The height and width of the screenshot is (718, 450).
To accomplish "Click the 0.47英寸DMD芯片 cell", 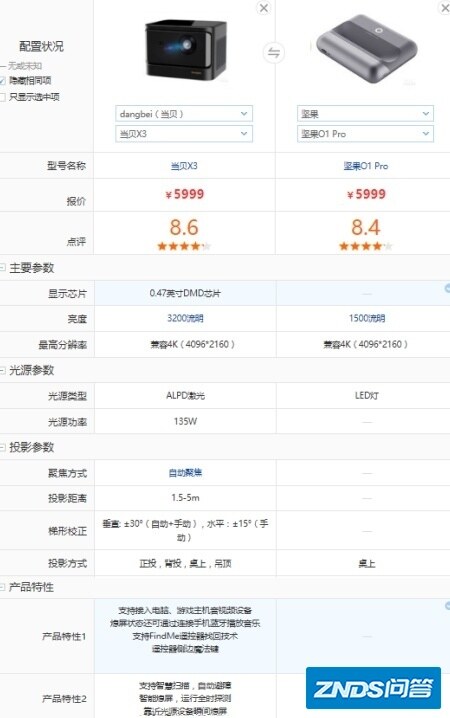I will (x=185, y=293).
